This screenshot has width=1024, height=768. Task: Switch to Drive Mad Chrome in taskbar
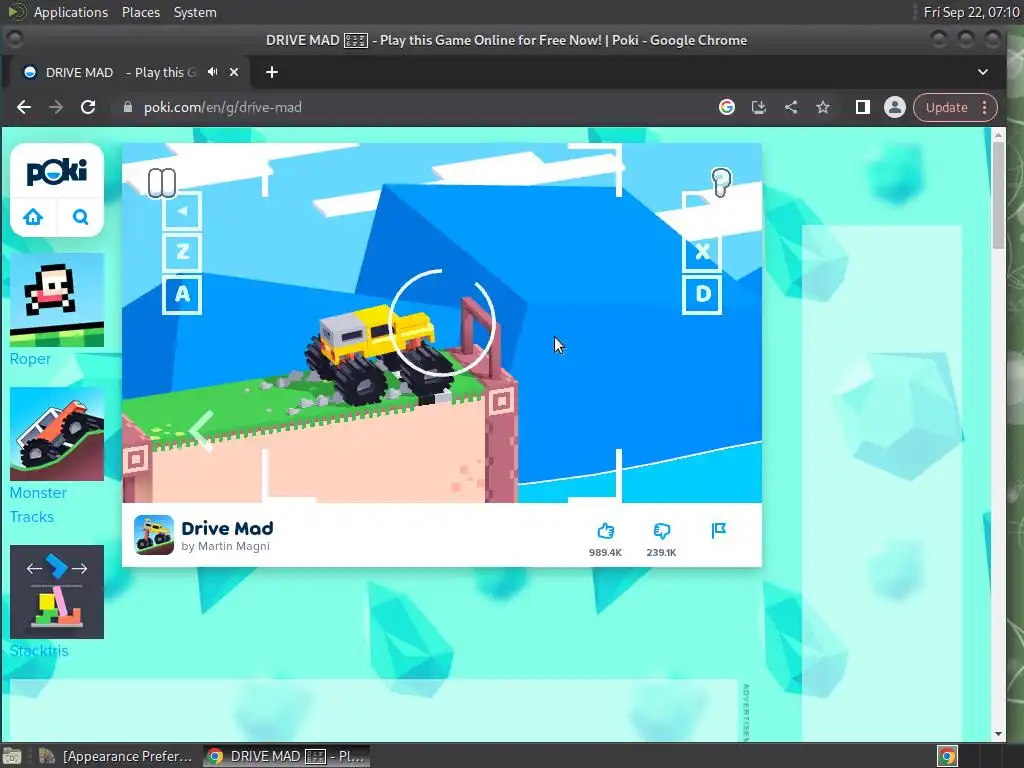(x=287, y=756)
